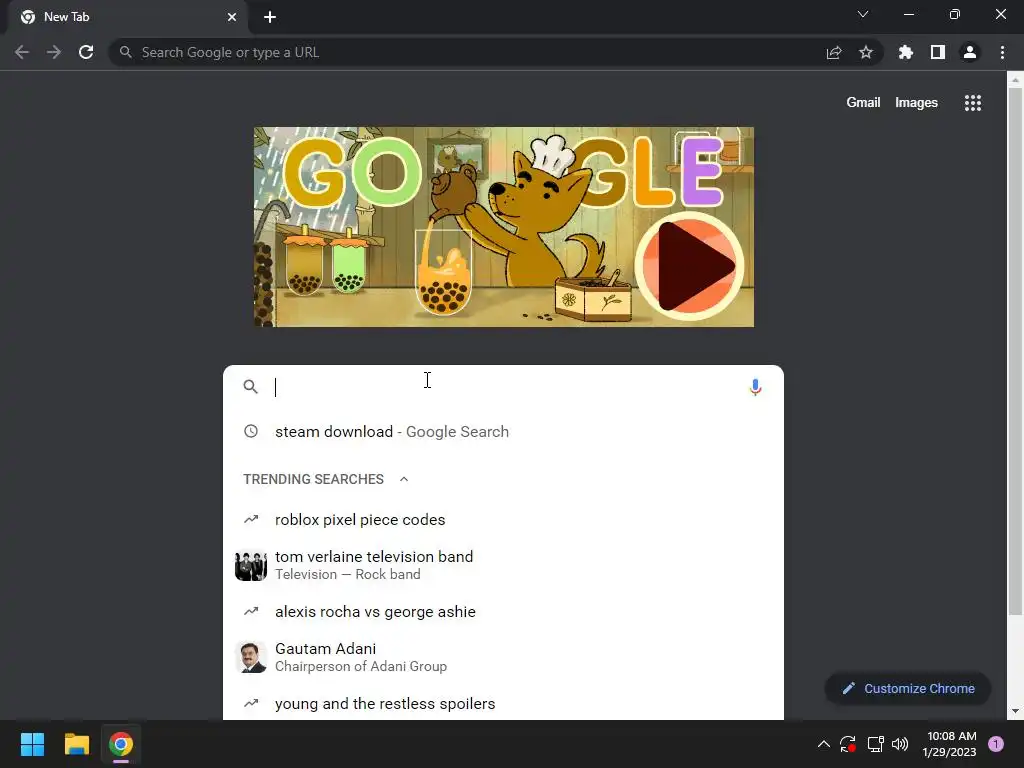Image resolution: width=1024 pixels, height=768 pixels.
Task: Toggle the side panel icon
Action: [938, 52]
